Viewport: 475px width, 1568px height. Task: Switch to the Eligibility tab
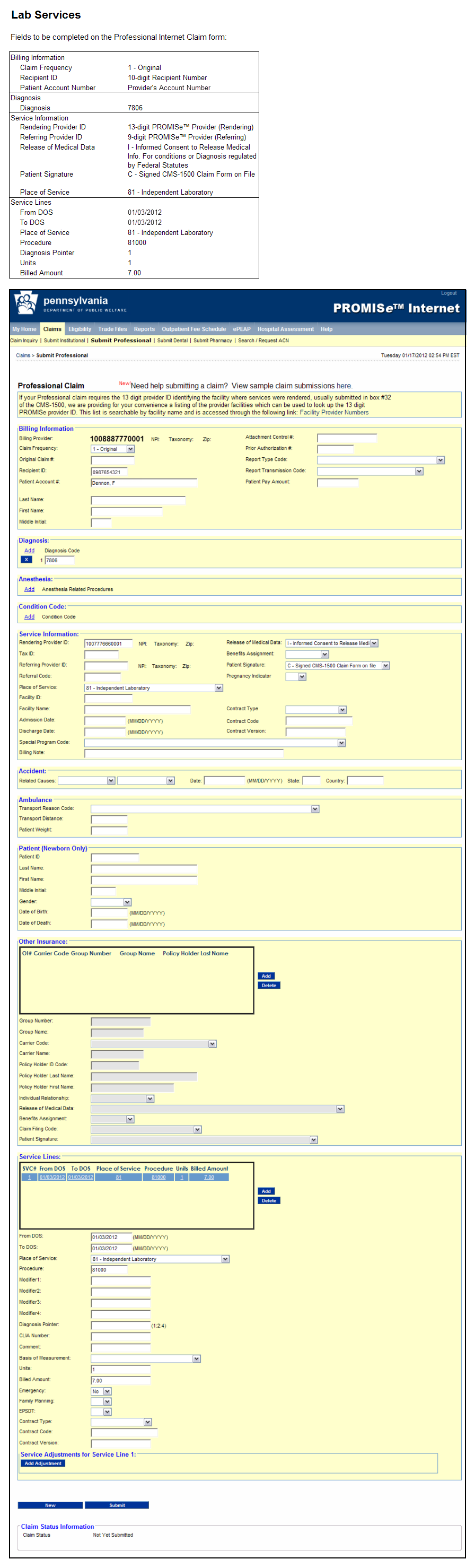[80, 329]
